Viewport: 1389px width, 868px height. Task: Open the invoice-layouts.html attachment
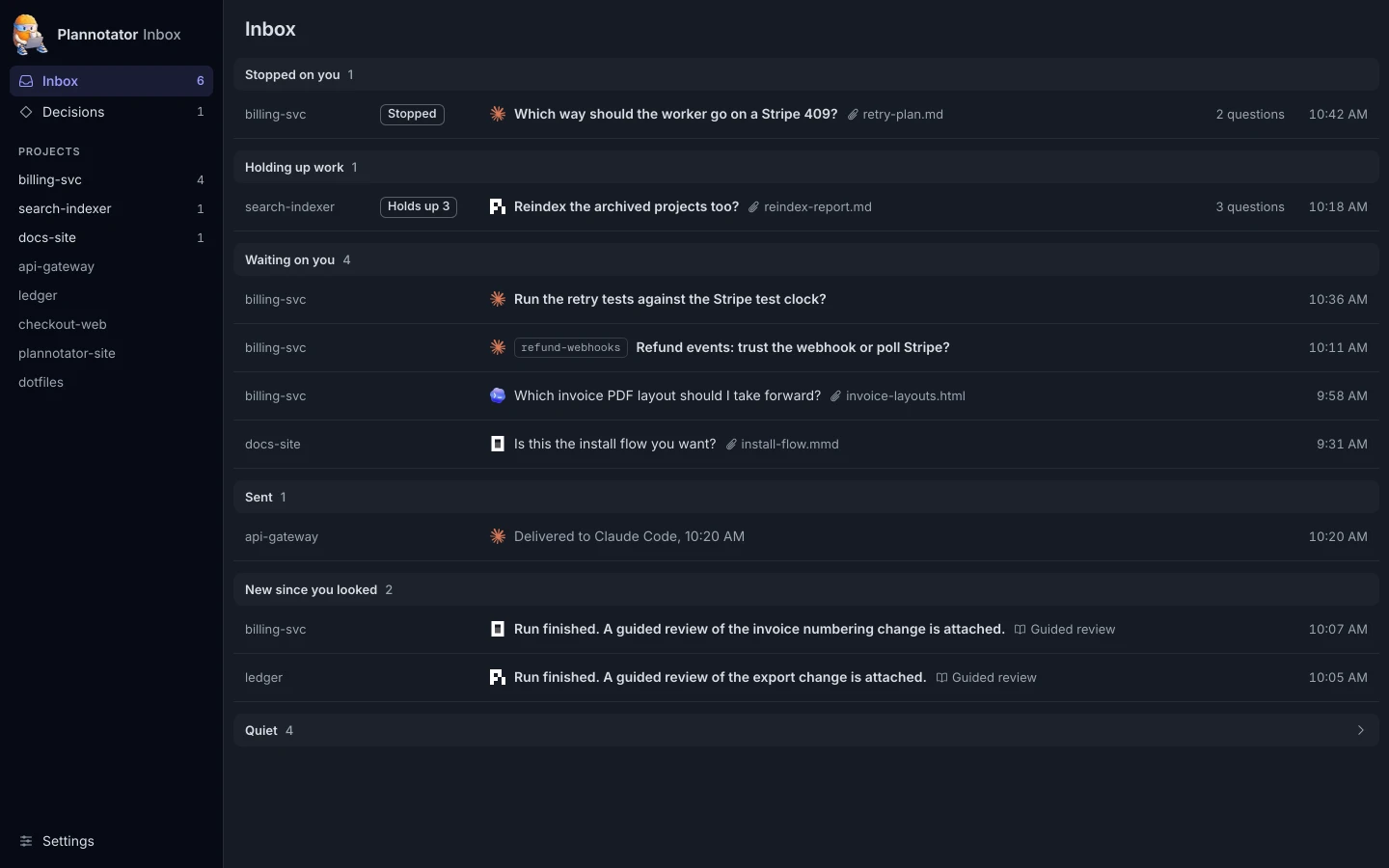[x=898, y=395]
